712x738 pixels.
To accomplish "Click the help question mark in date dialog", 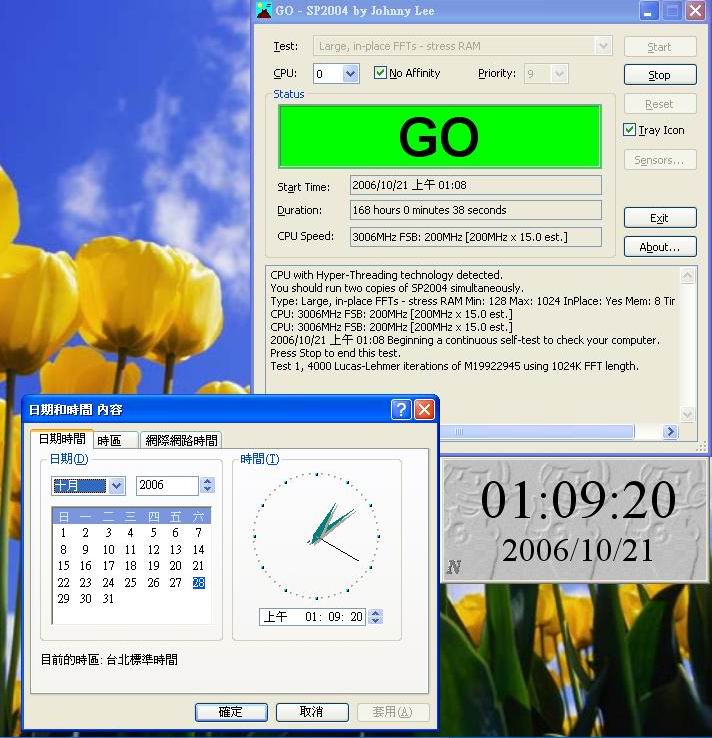I will [x=401, y=409].
